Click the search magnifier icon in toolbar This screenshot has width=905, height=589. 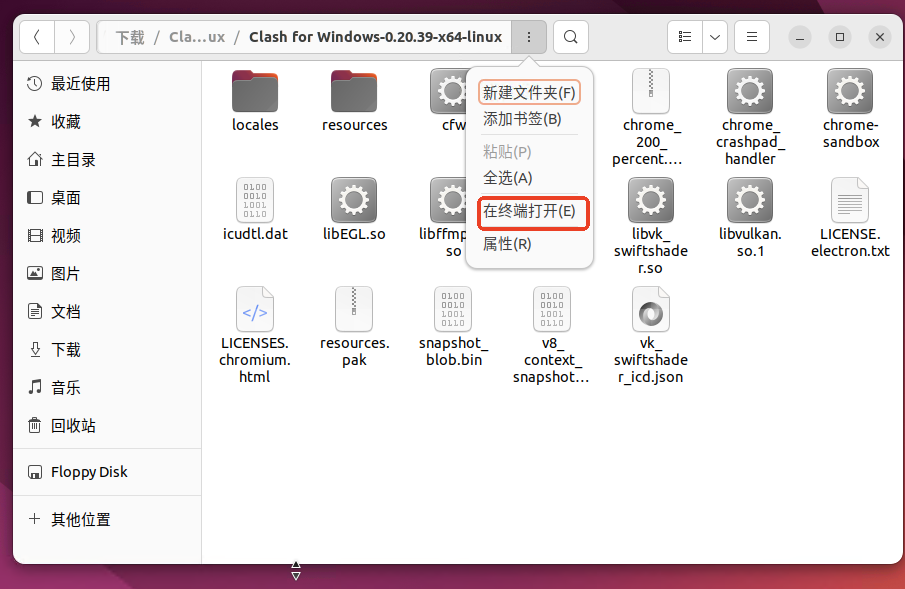click(x=570, y=38)
